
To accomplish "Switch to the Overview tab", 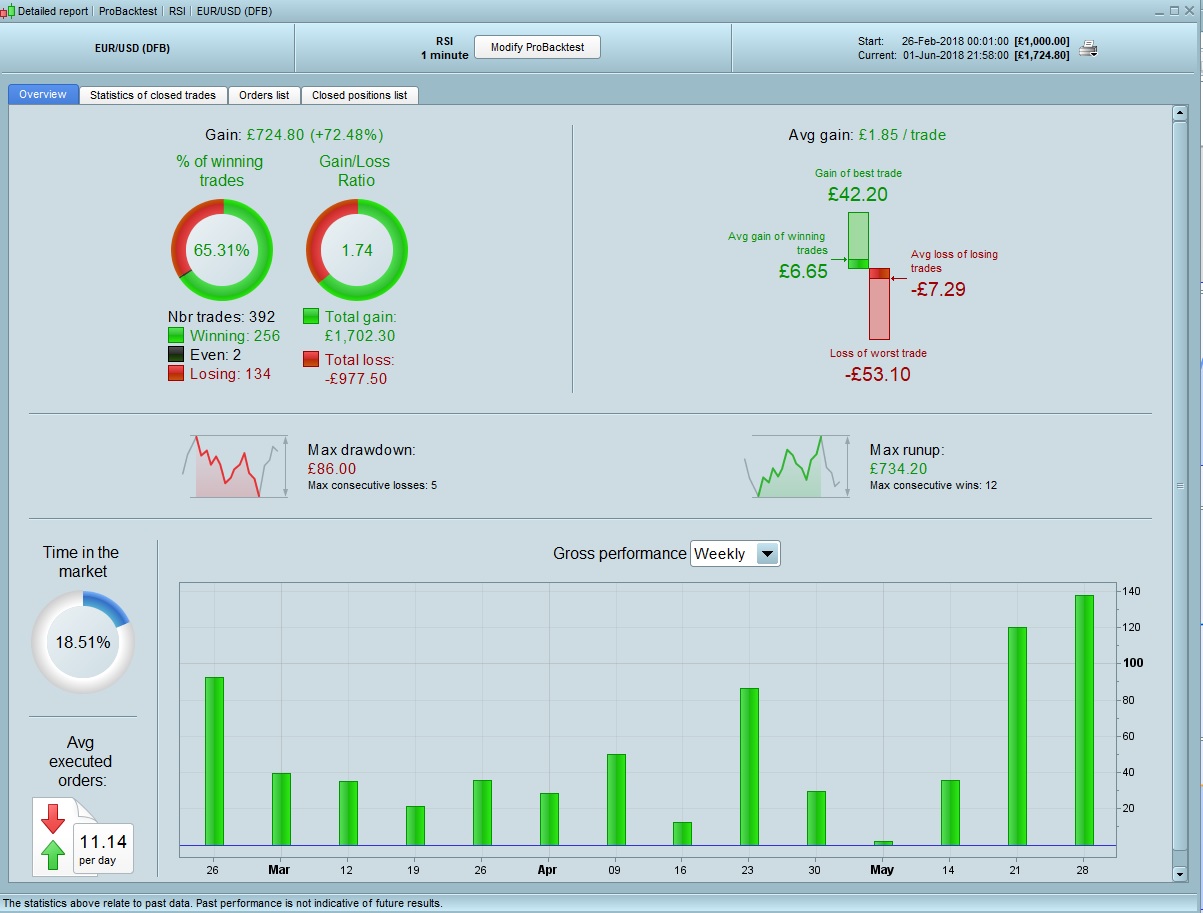I will (x=43, y=95).
